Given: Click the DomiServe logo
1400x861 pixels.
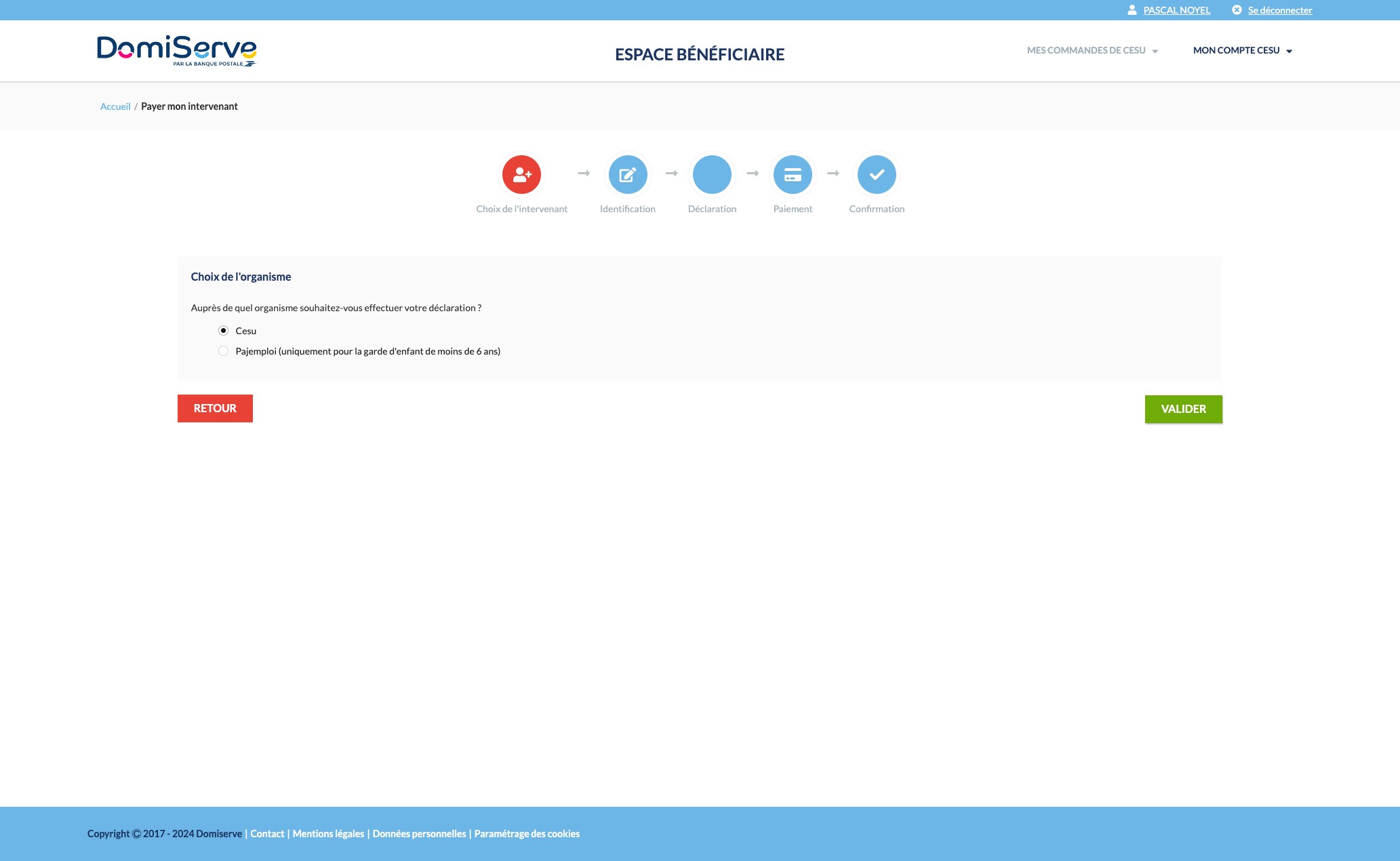Looking at the screenshot, I should pyautogui.click(x=176, y=51).
